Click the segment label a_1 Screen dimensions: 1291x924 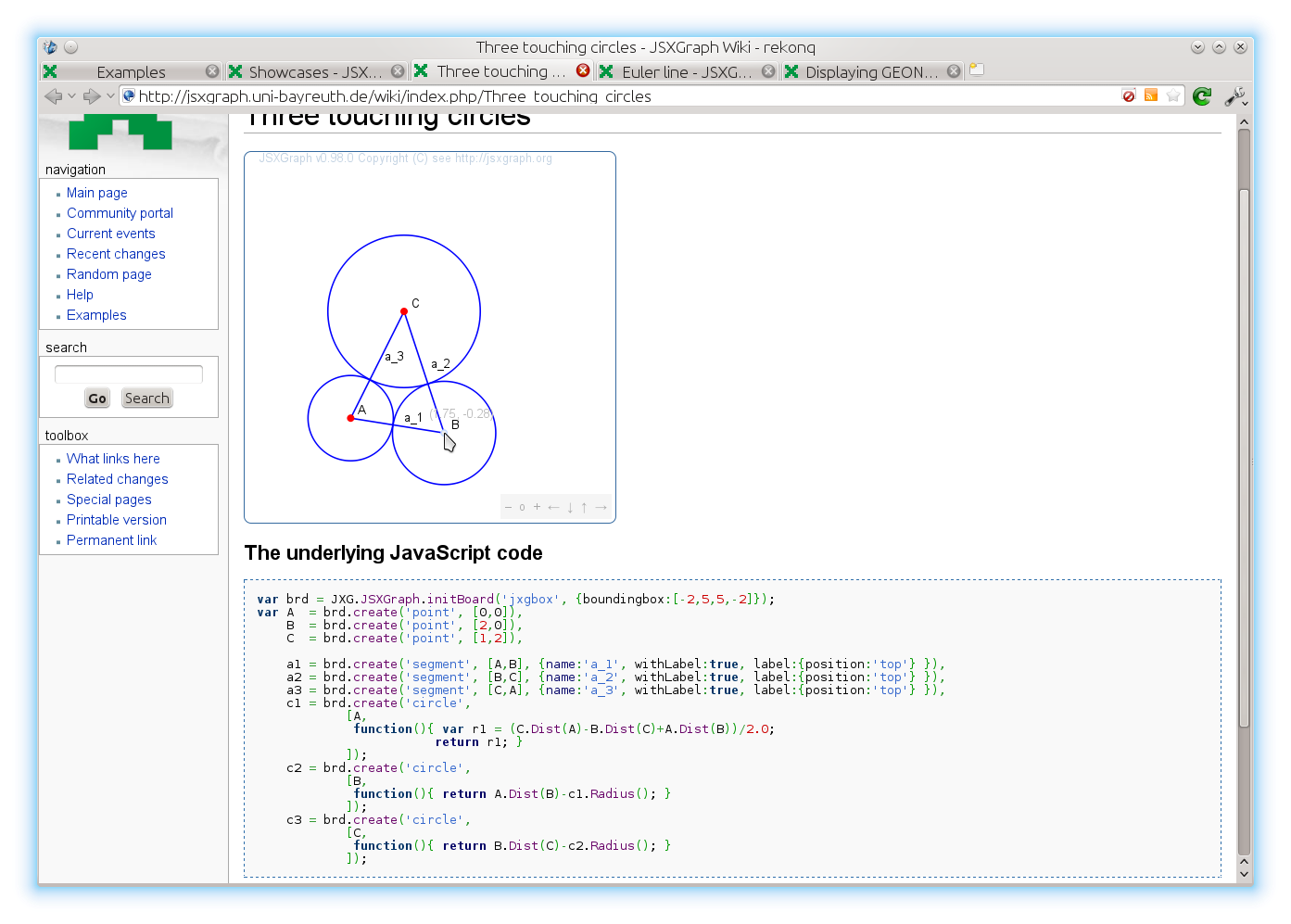(x=412, y=418)
